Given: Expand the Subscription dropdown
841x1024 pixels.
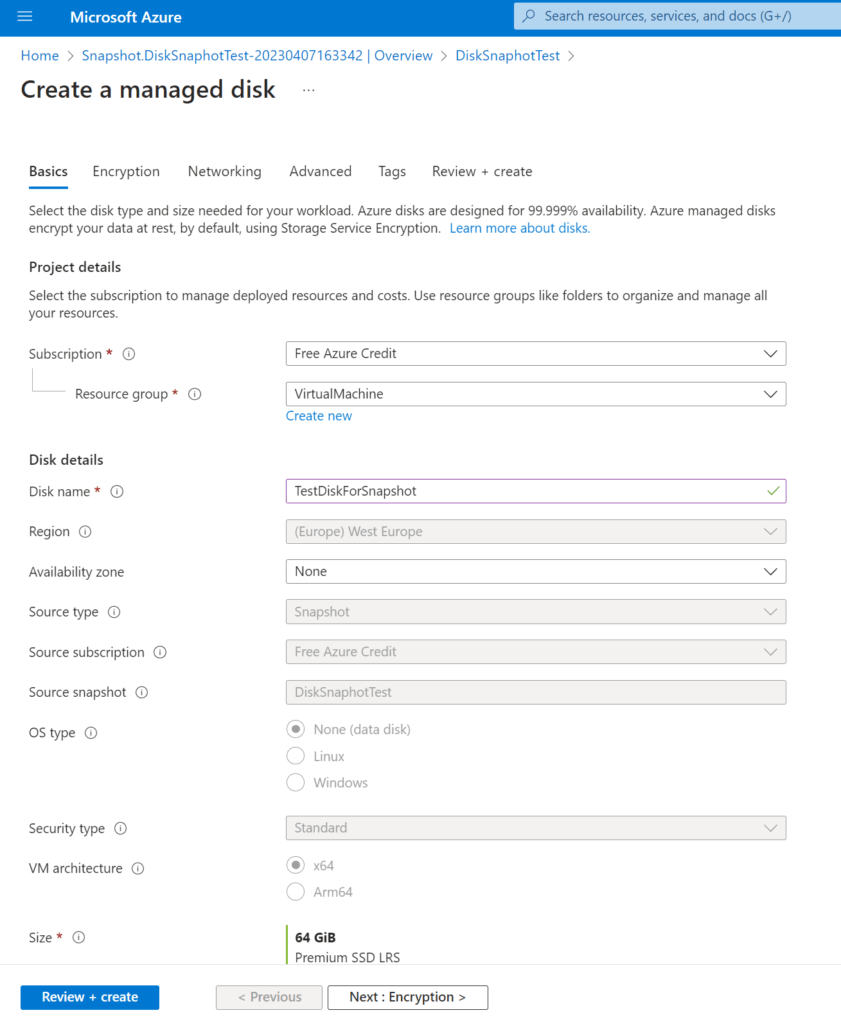Looking at the screenshot, I should pyautogui.click(x=535, y=354).
